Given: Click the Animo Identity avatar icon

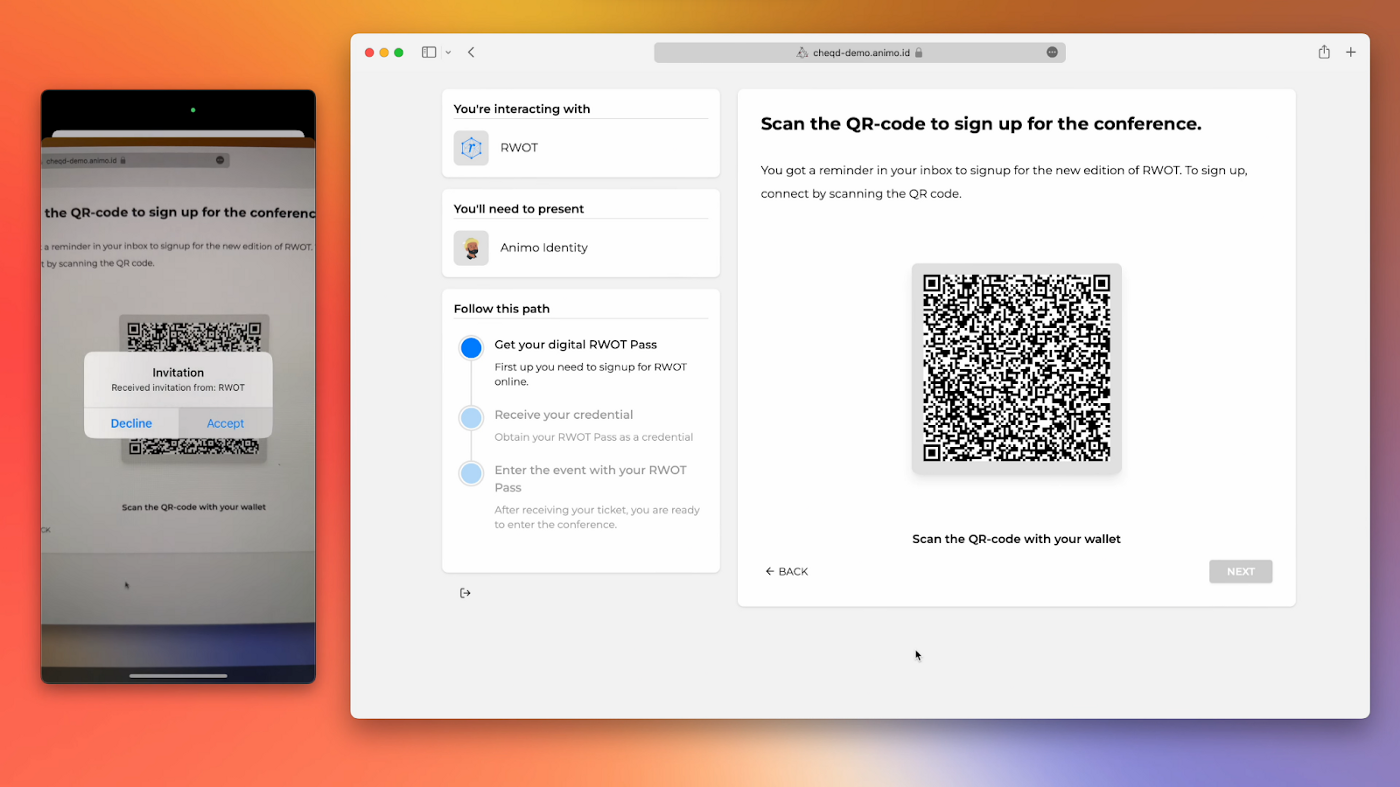Looking at the screenshot, I should pyautogui.click(x=471, y=248).
